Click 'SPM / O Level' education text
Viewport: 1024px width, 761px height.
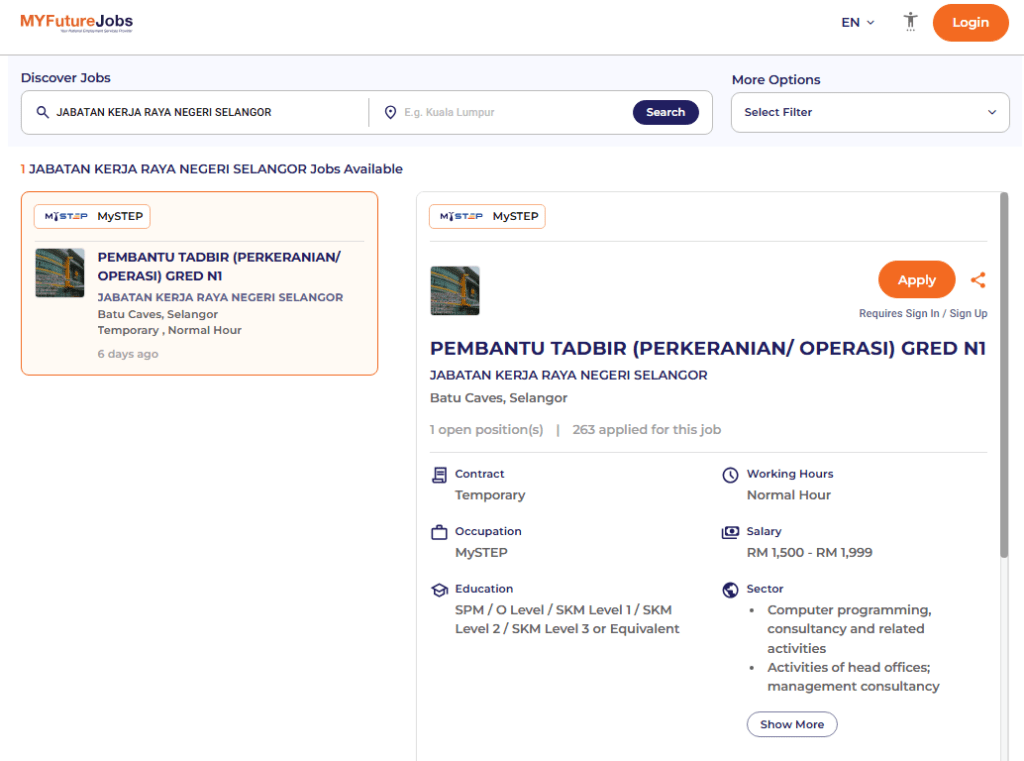(567, 619)
